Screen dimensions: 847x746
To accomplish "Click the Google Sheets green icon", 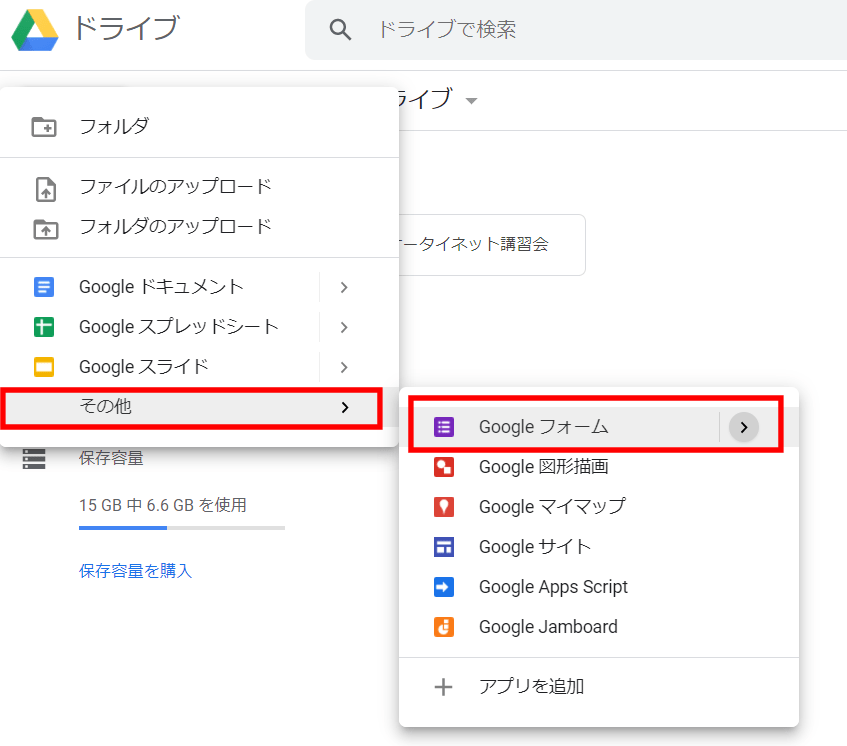I will point(44,327).
